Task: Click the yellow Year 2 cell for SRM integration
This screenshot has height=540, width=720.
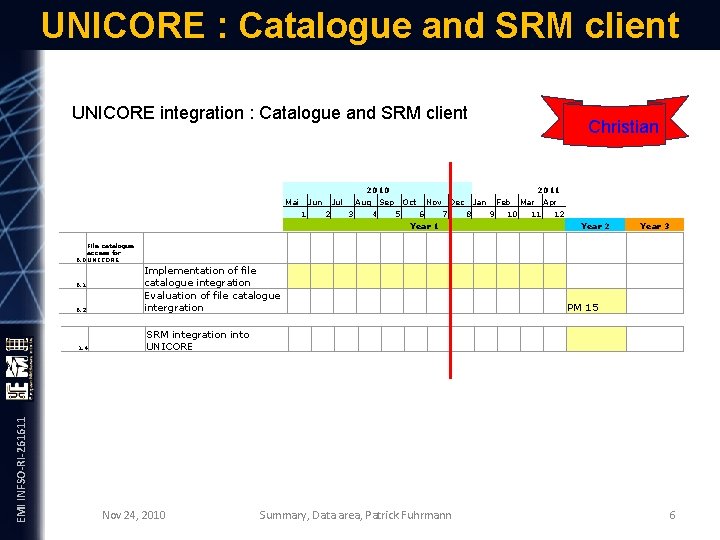Action: click(x=596, y=339)
